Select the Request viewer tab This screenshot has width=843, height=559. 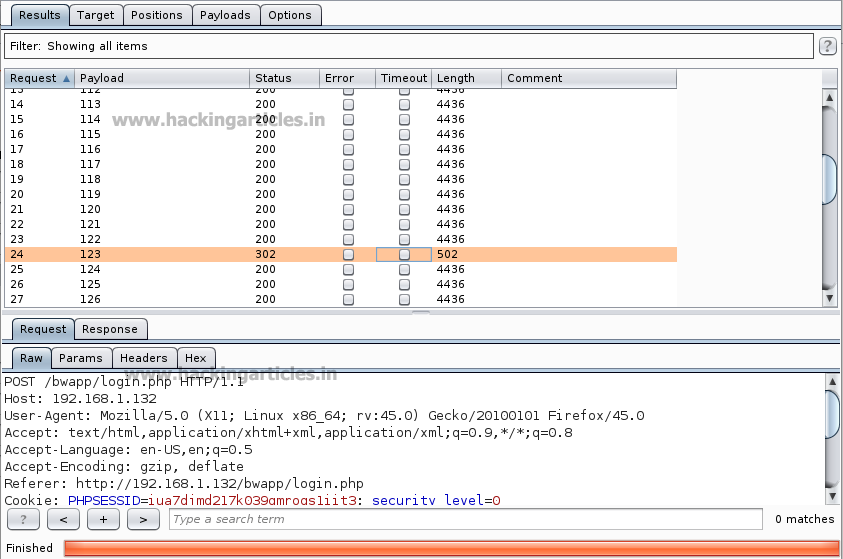43,329
